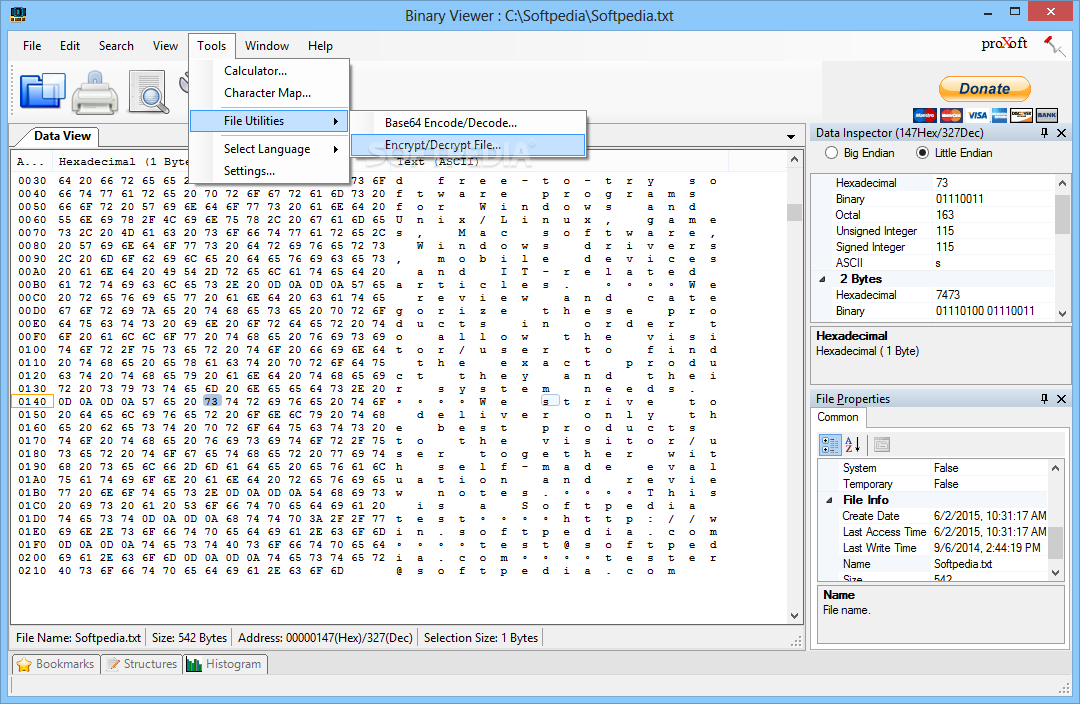Click the Histogram chart icon
Viewport: 1080px width, 704px height.
coord(194,664)
